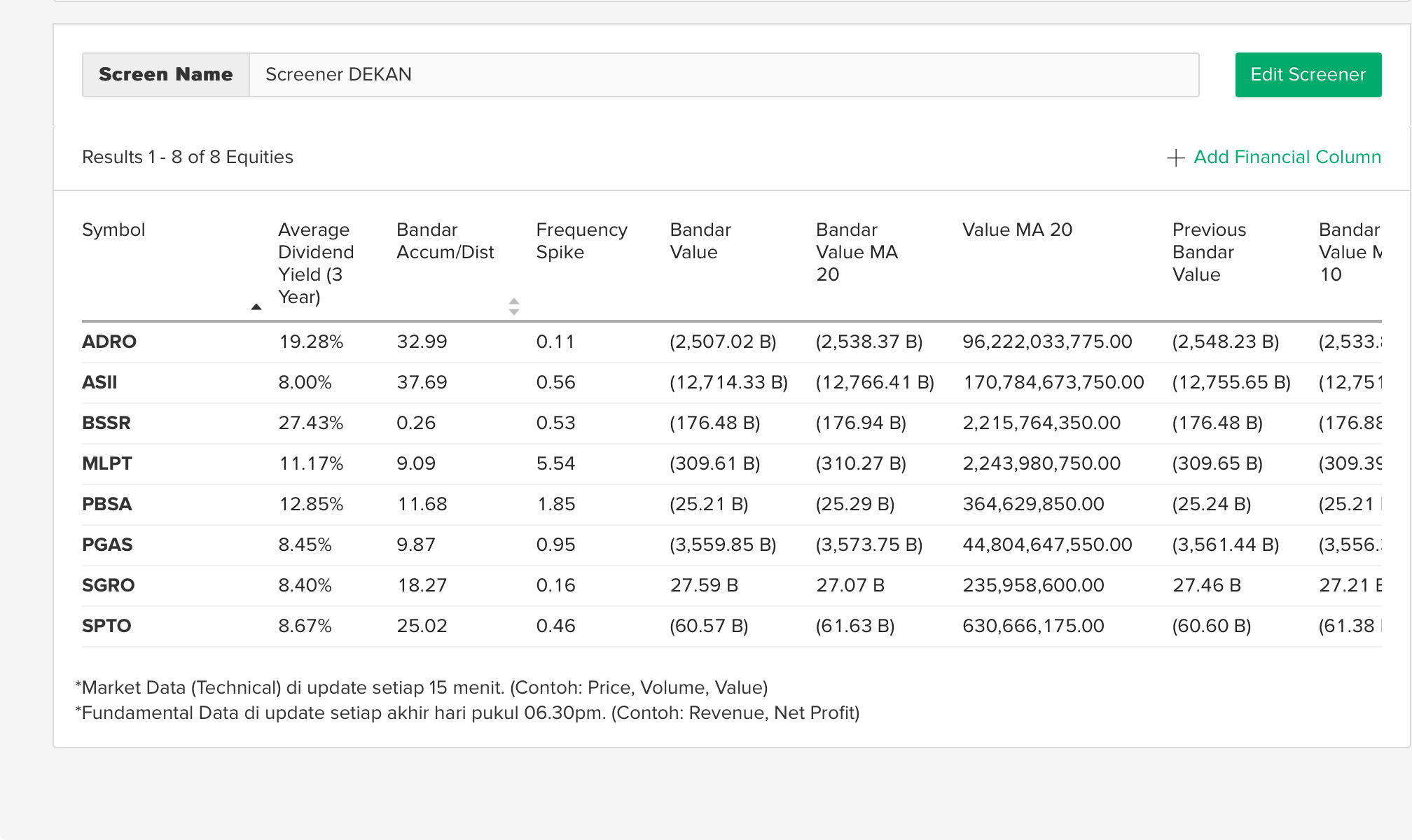Click the Bandar Value column header
Viewport: 1412px width, 840px height.
(x=700, y=241)
